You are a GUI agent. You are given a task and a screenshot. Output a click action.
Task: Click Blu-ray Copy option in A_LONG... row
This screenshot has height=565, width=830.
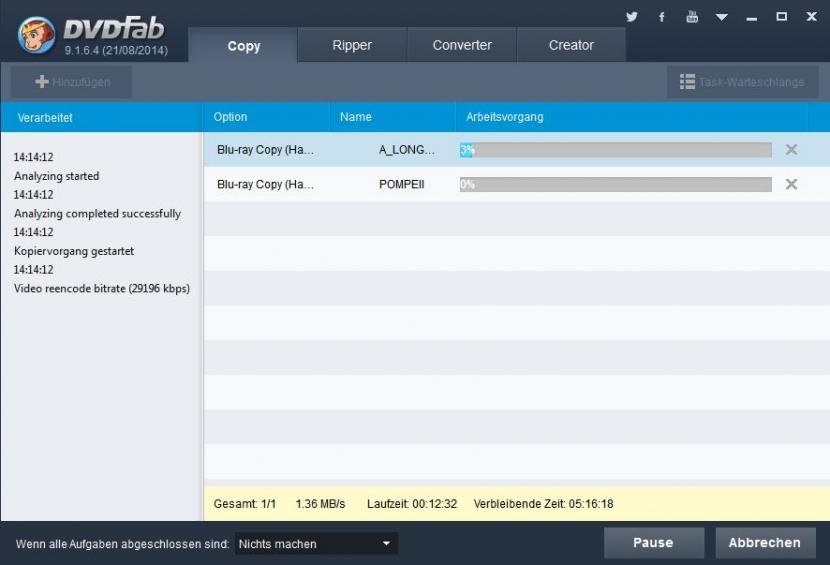[265, 150]
